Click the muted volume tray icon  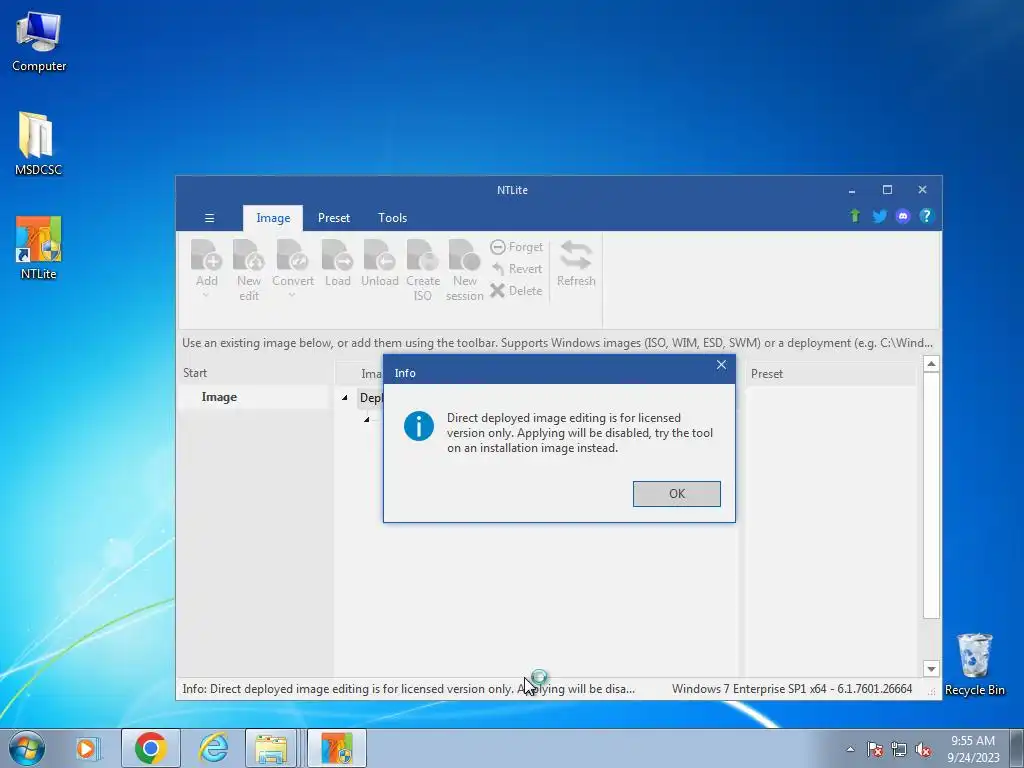click(923, 749)
